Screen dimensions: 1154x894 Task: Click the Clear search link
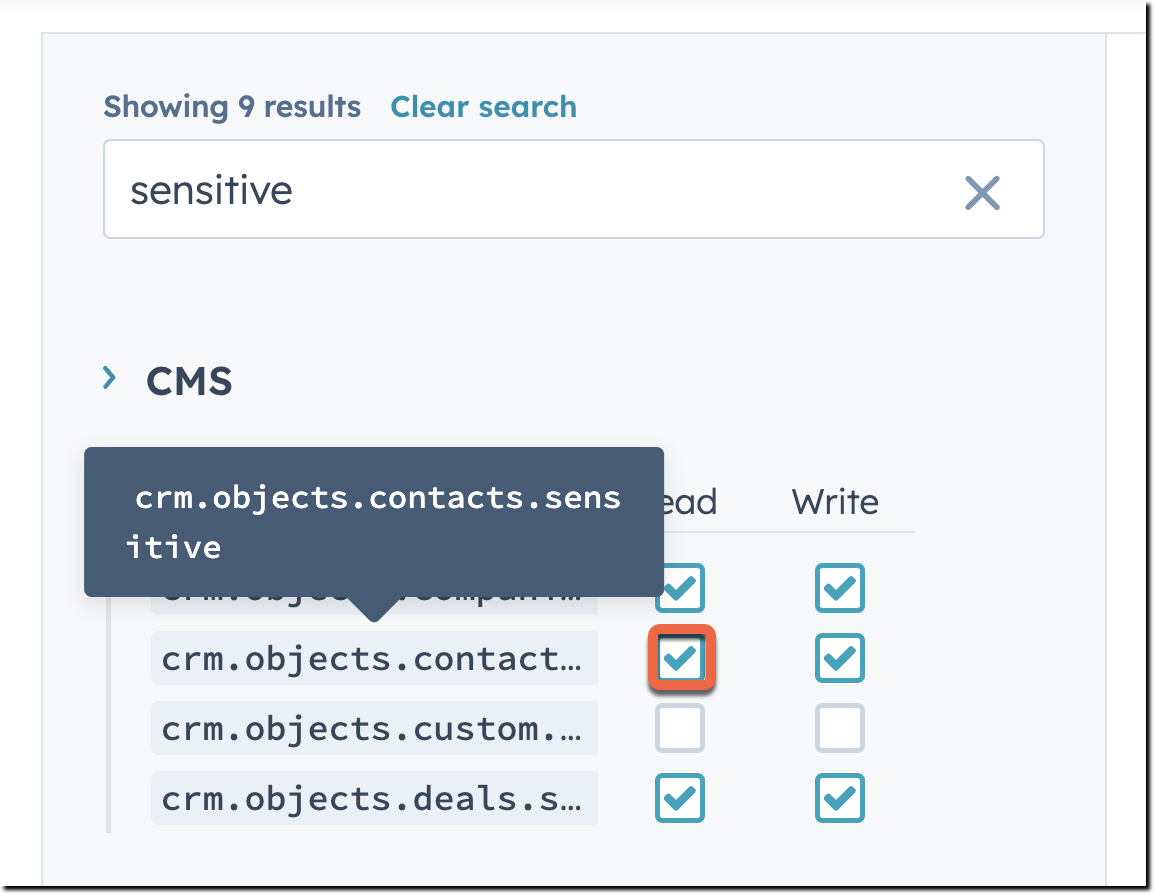[483, 107]
